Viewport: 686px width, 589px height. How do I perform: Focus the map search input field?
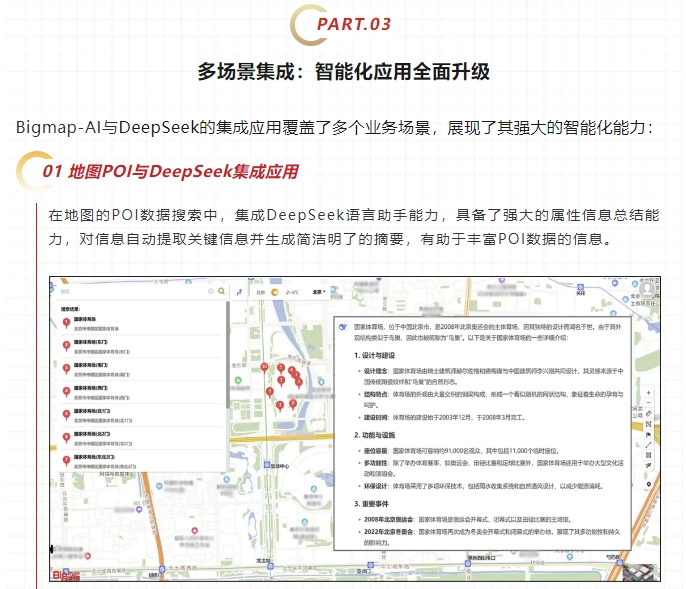point(133,291)
